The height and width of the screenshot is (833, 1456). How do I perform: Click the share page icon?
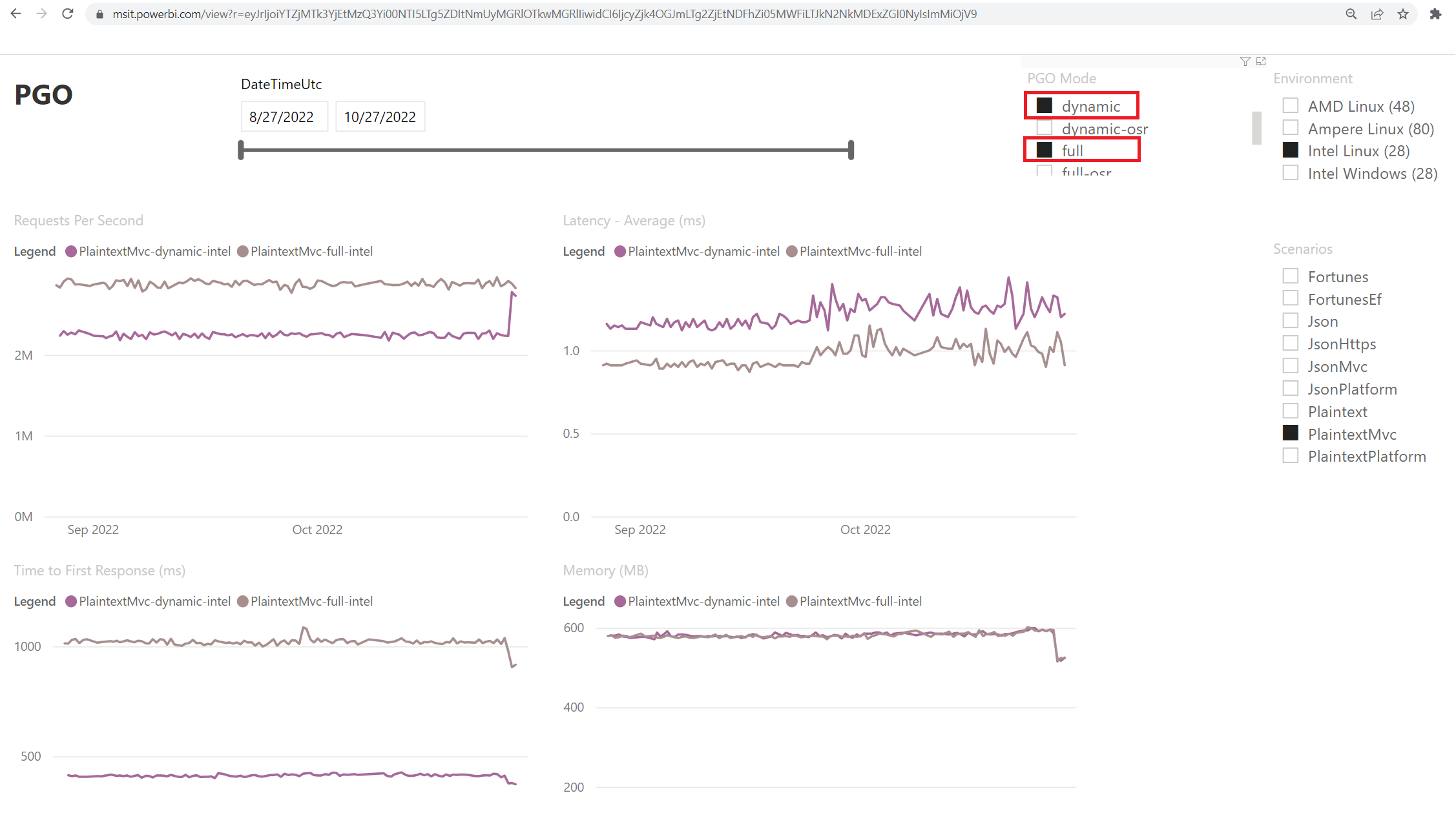click(x=1377, y=14)
